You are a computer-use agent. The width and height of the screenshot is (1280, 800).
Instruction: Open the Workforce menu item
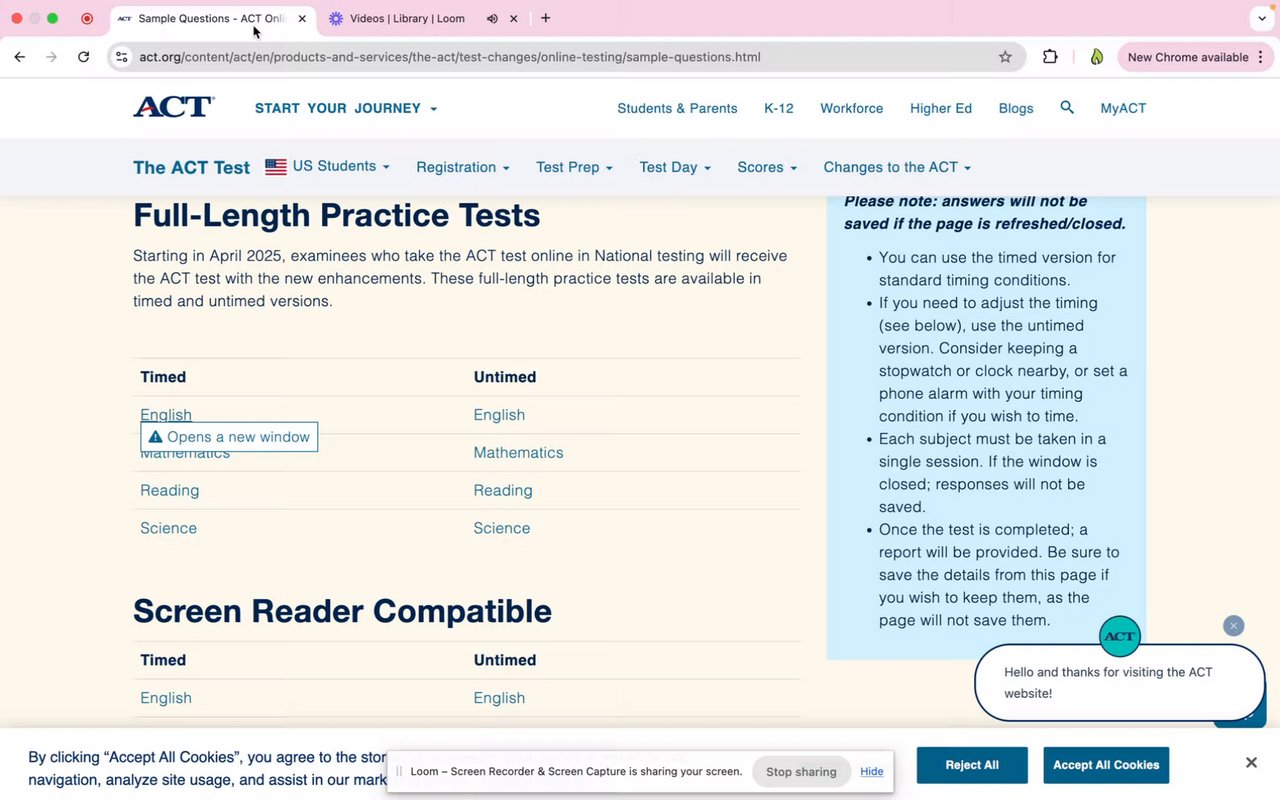(852, 108)
